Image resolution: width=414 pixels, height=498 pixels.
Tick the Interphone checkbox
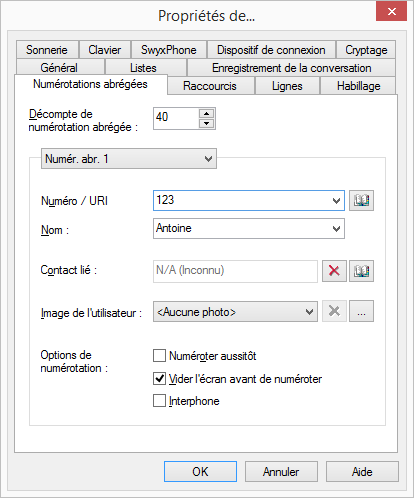[159, 401]
